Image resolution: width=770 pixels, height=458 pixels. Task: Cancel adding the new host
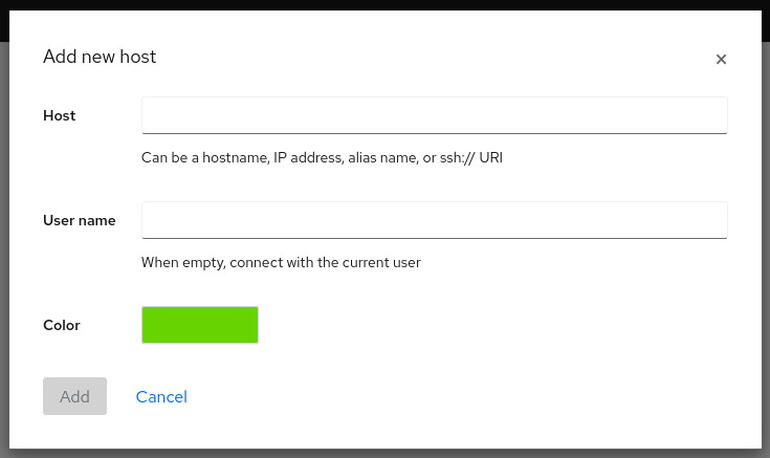coord(162,397)
